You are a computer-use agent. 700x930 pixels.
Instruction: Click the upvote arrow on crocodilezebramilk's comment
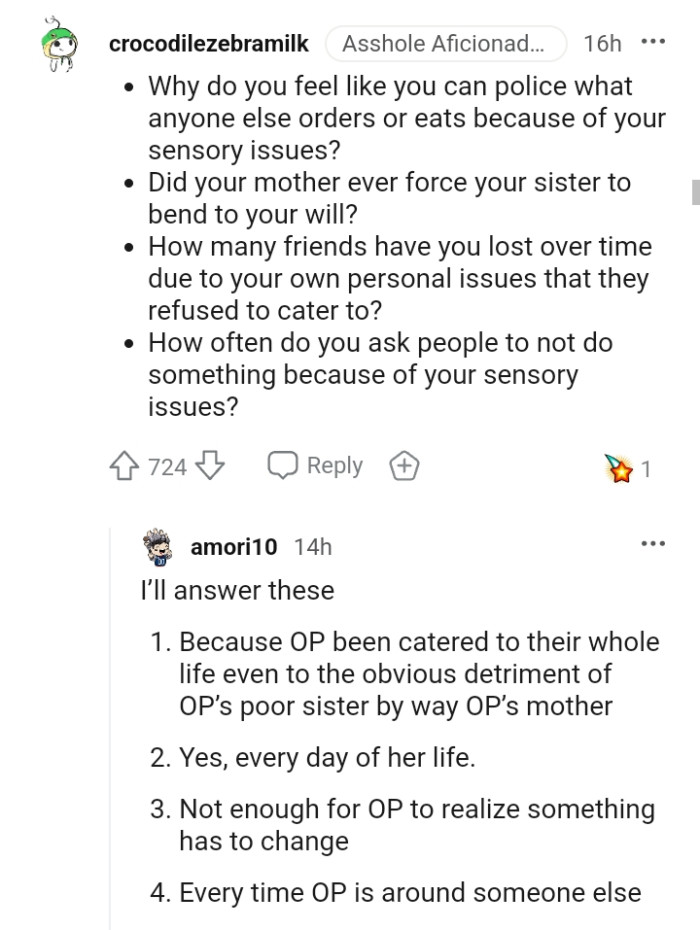[x=122, y=465]
